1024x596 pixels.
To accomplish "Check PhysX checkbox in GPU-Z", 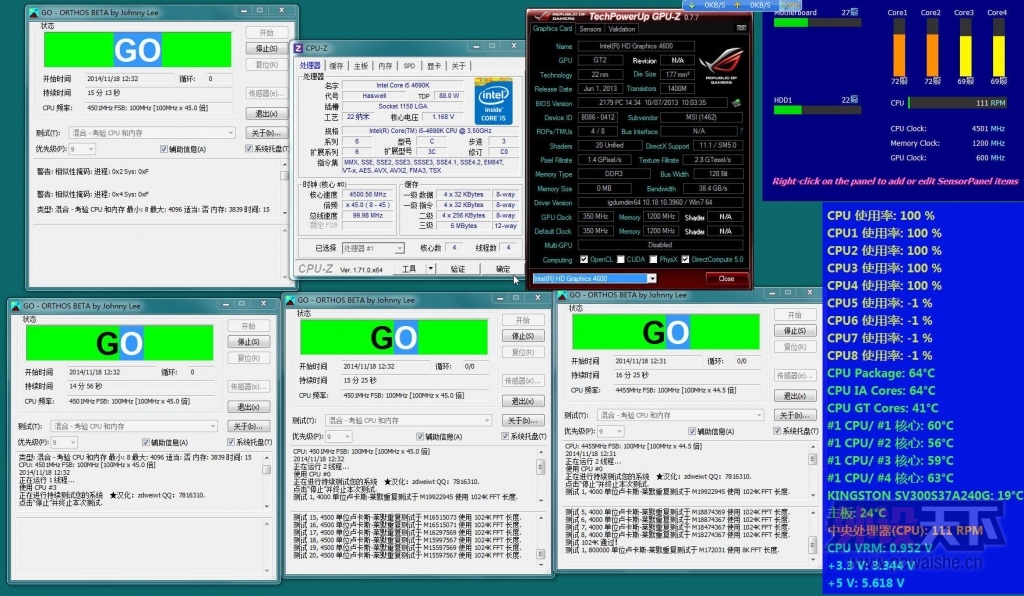I will 652,259.
